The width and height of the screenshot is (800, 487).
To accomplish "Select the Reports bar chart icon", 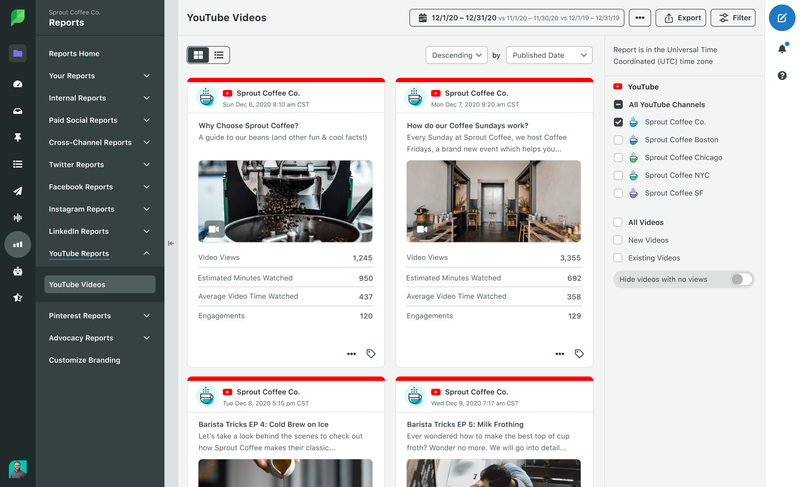I will tap(18, 244).
